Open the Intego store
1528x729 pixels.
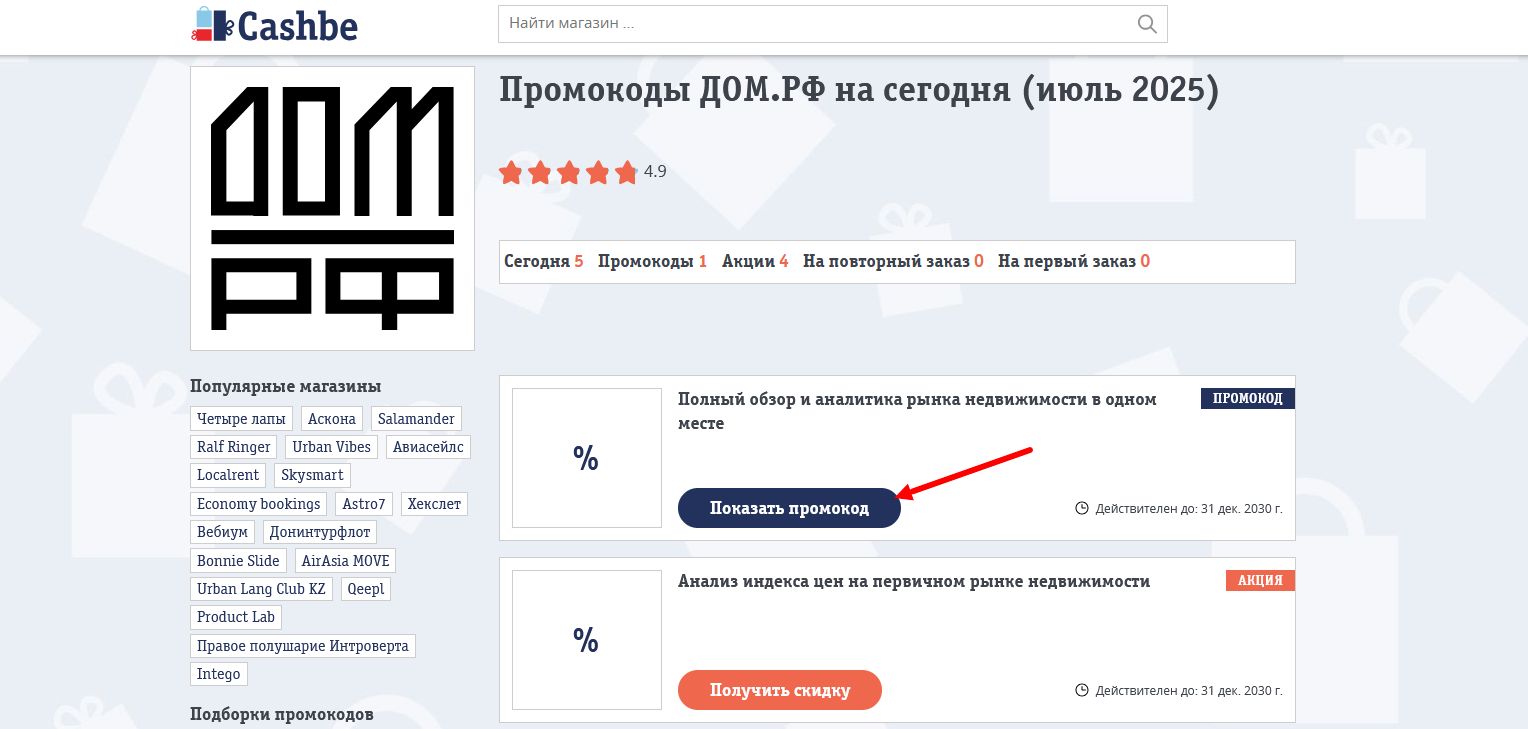[x=219, y=674]
